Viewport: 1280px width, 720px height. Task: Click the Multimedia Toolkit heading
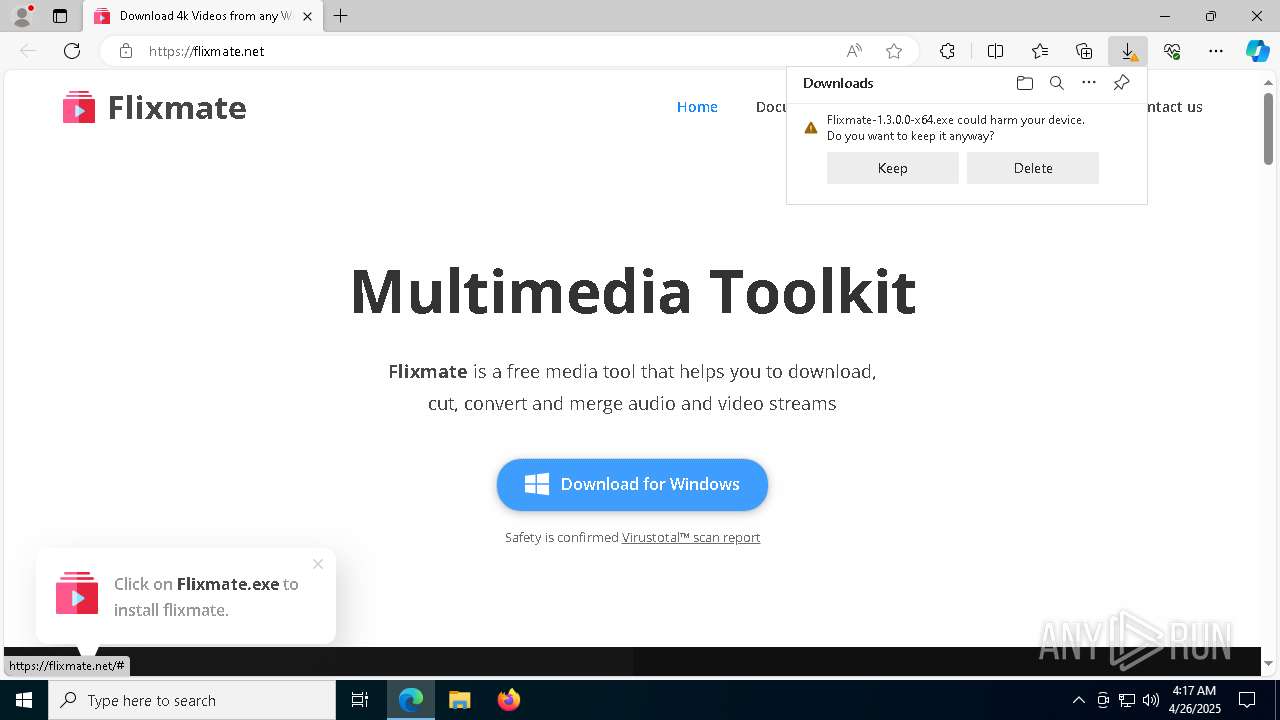(x=633, y=291)
